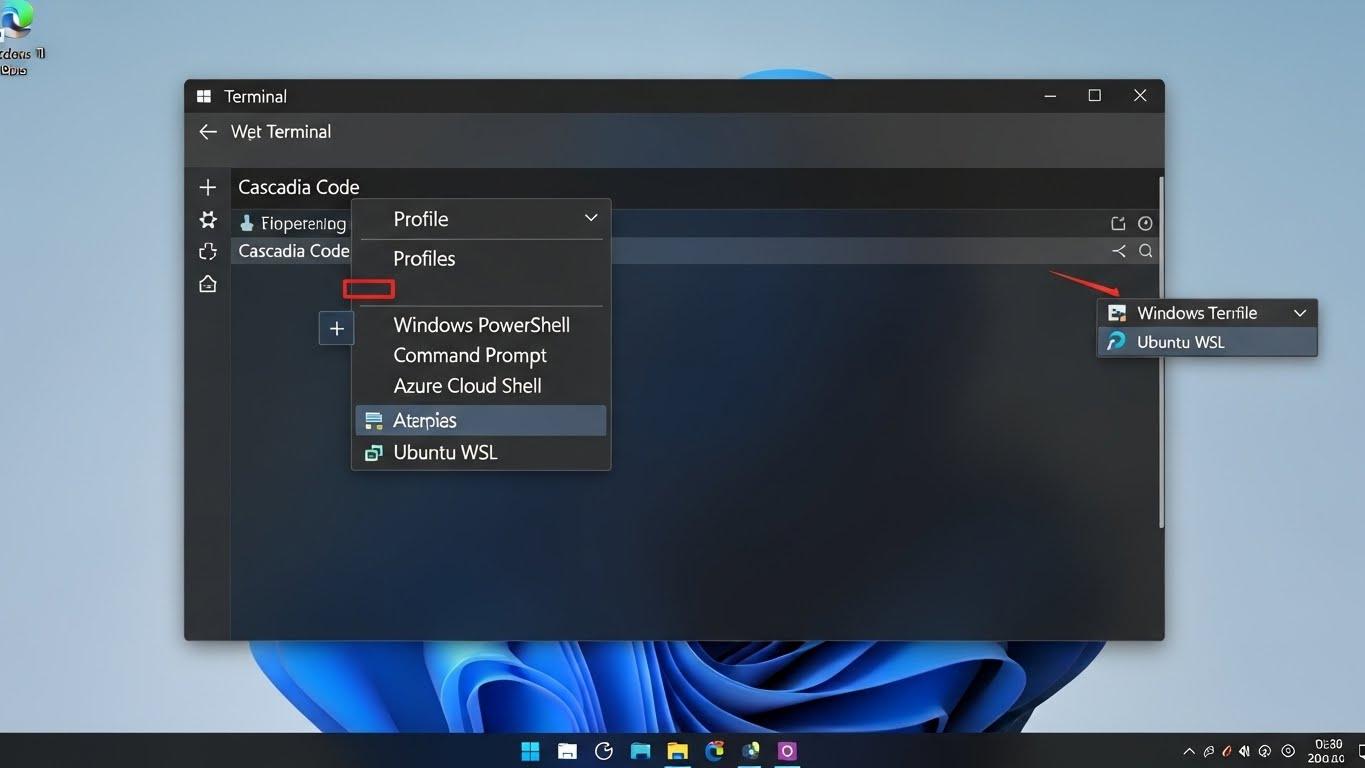The image size is (1365, 768).
Task: Select the home icon in the sidebar
Action: (x=207, y=283)
